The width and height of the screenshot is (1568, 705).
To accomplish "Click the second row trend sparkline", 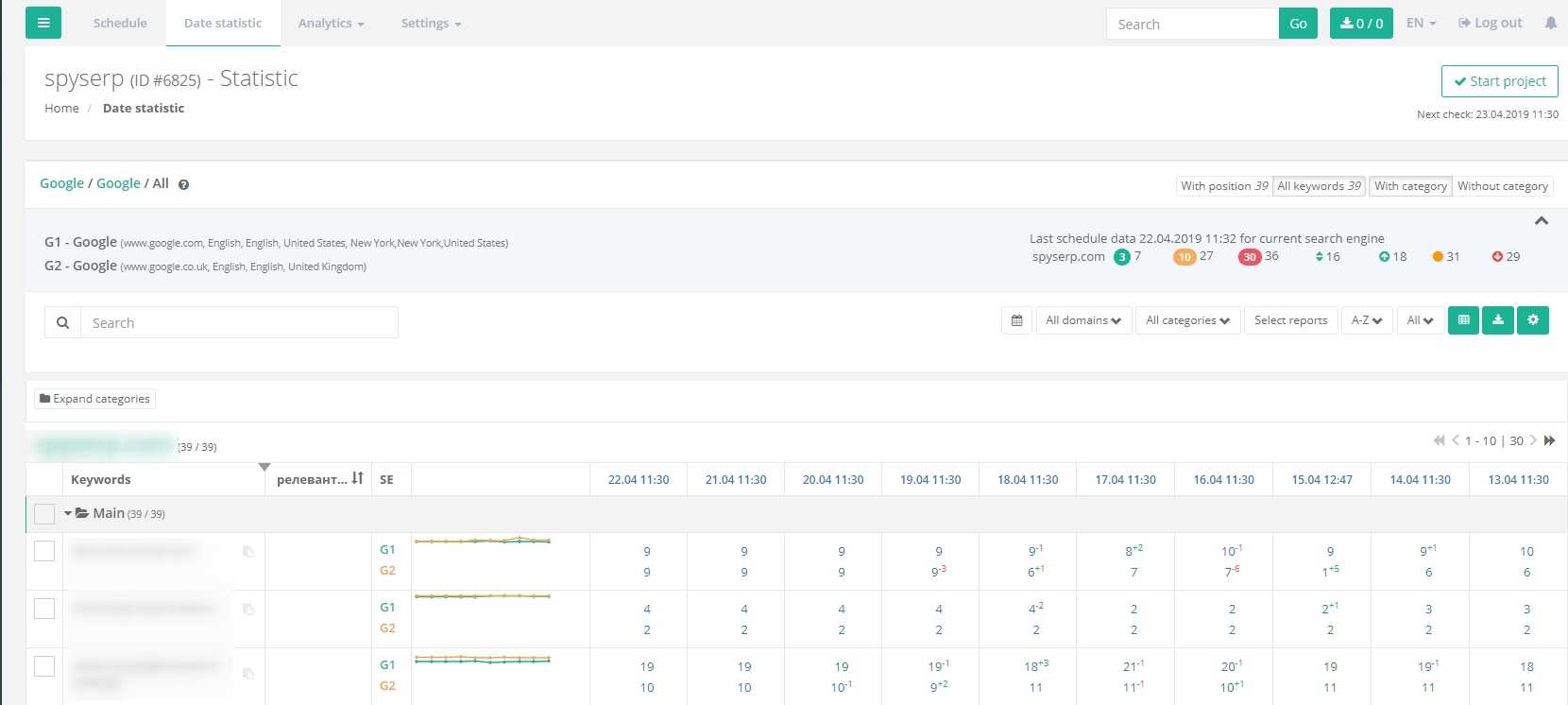I will point(483,596).
